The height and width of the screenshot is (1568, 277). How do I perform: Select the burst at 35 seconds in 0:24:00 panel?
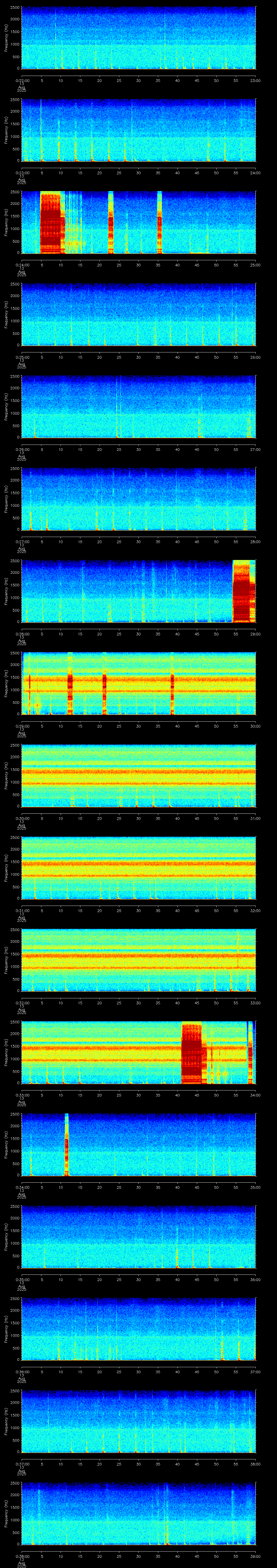pyautogui.click(x=160, y=222)
